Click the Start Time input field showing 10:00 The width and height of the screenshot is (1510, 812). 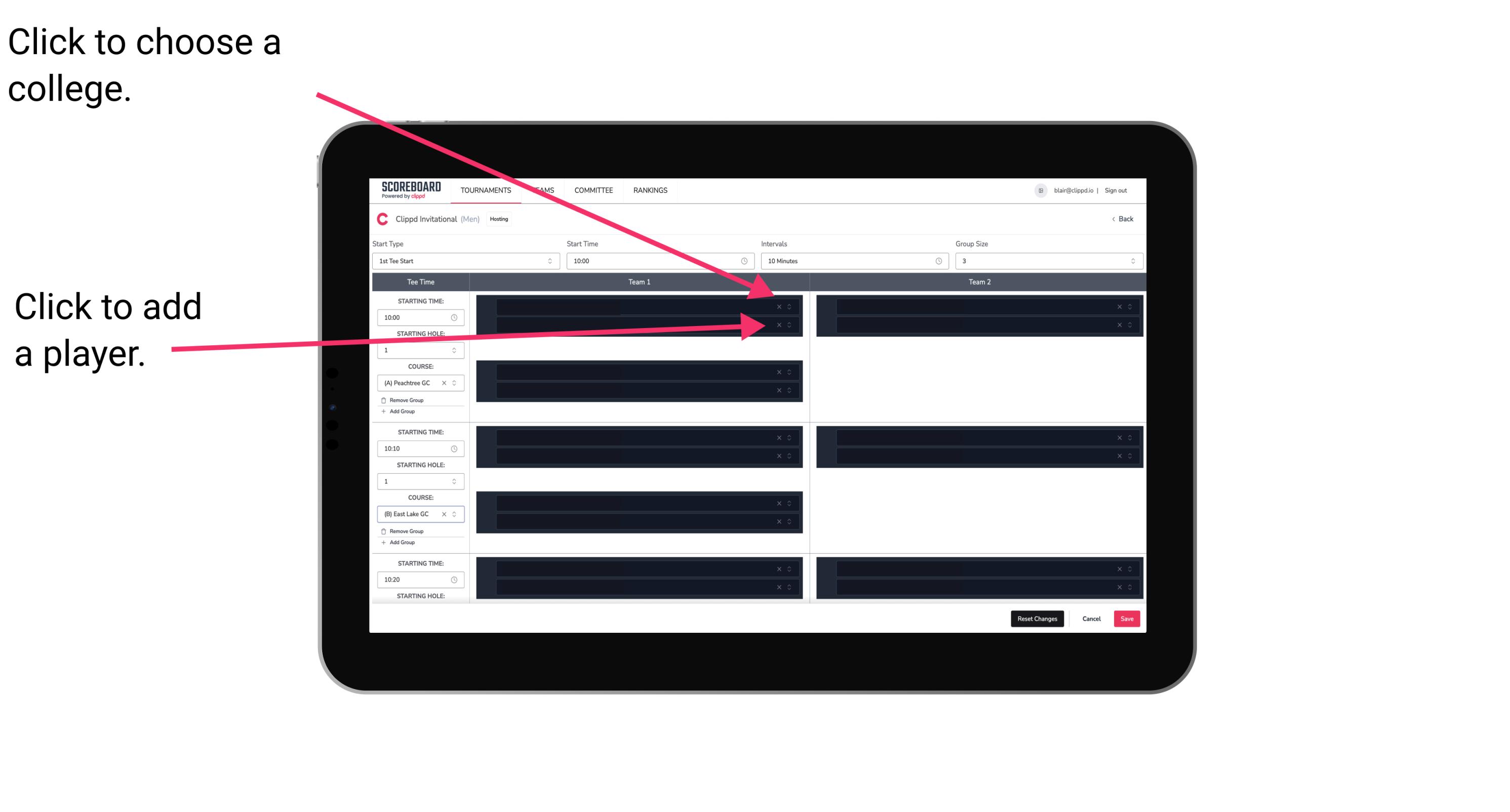click(x=659, y=261)
